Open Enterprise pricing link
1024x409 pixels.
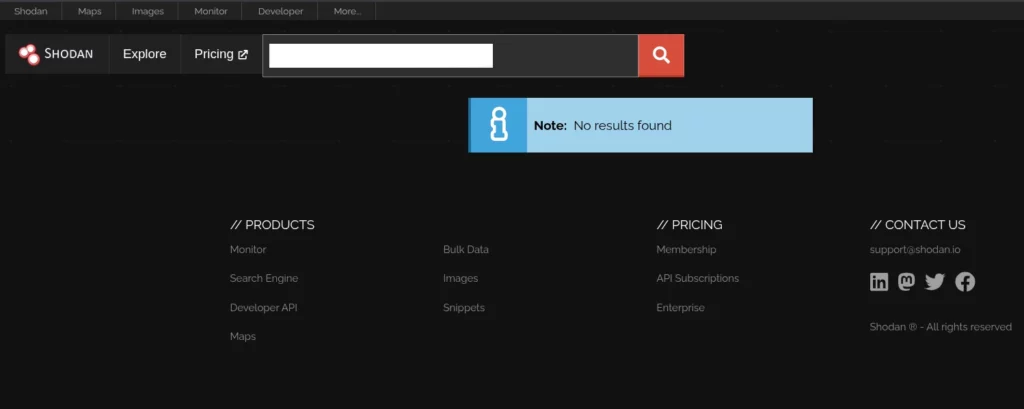(680, 308)
